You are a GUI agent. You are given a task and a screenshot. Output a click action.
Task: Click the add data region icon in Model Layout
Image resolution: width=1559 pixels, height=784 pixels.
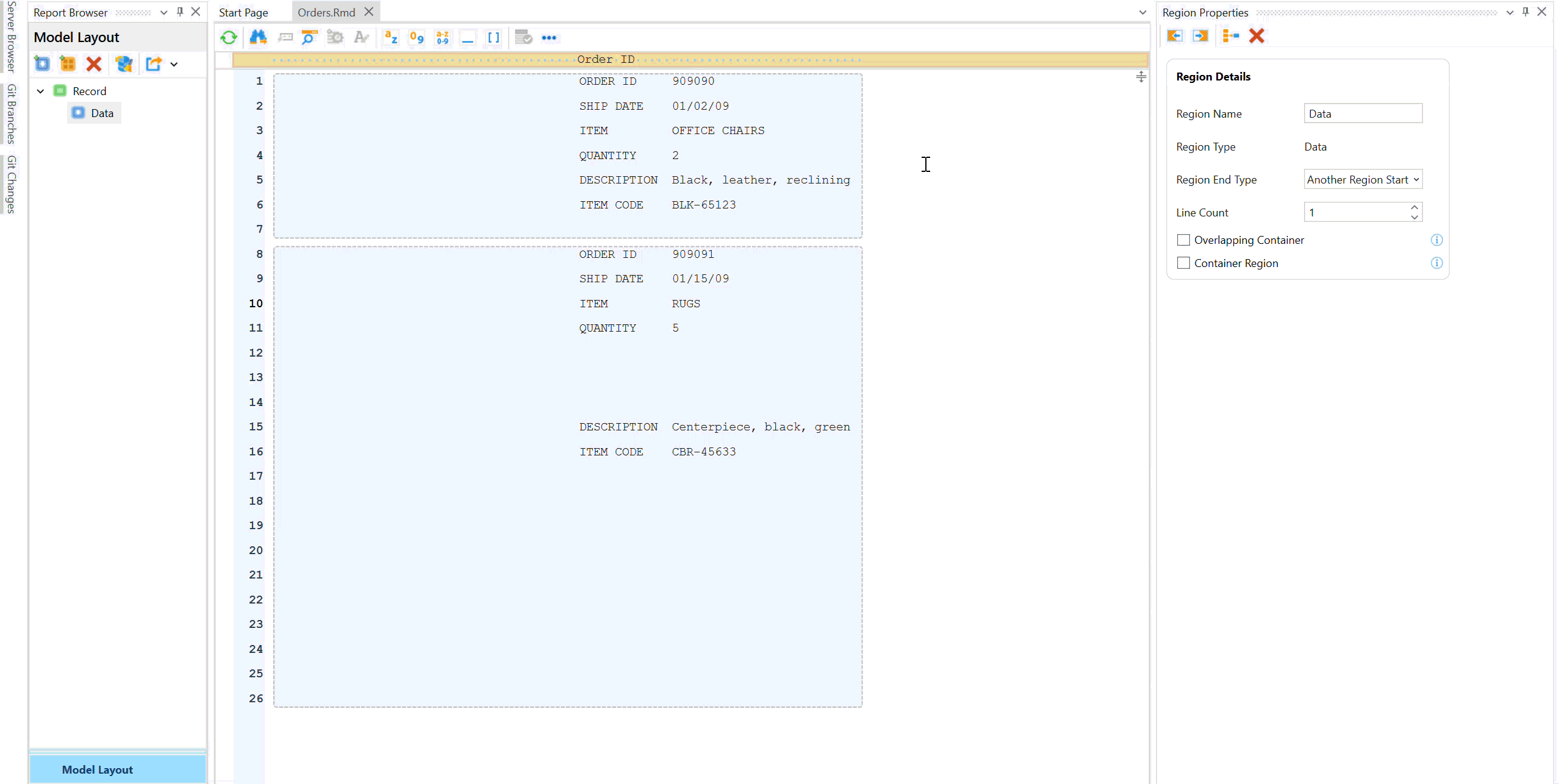tap(42, 64)
